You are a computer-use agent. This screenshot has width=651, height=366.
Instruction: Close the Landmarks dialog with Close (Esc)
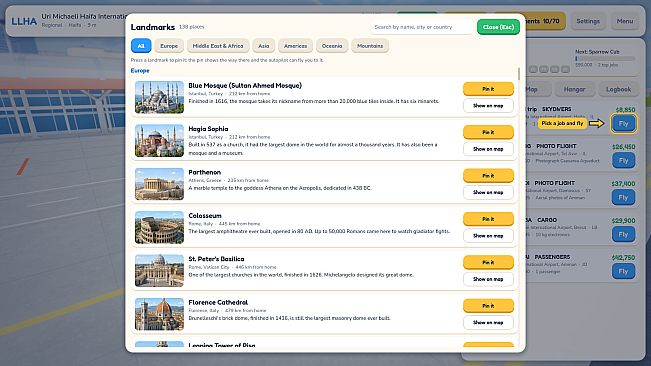point(498,27)
